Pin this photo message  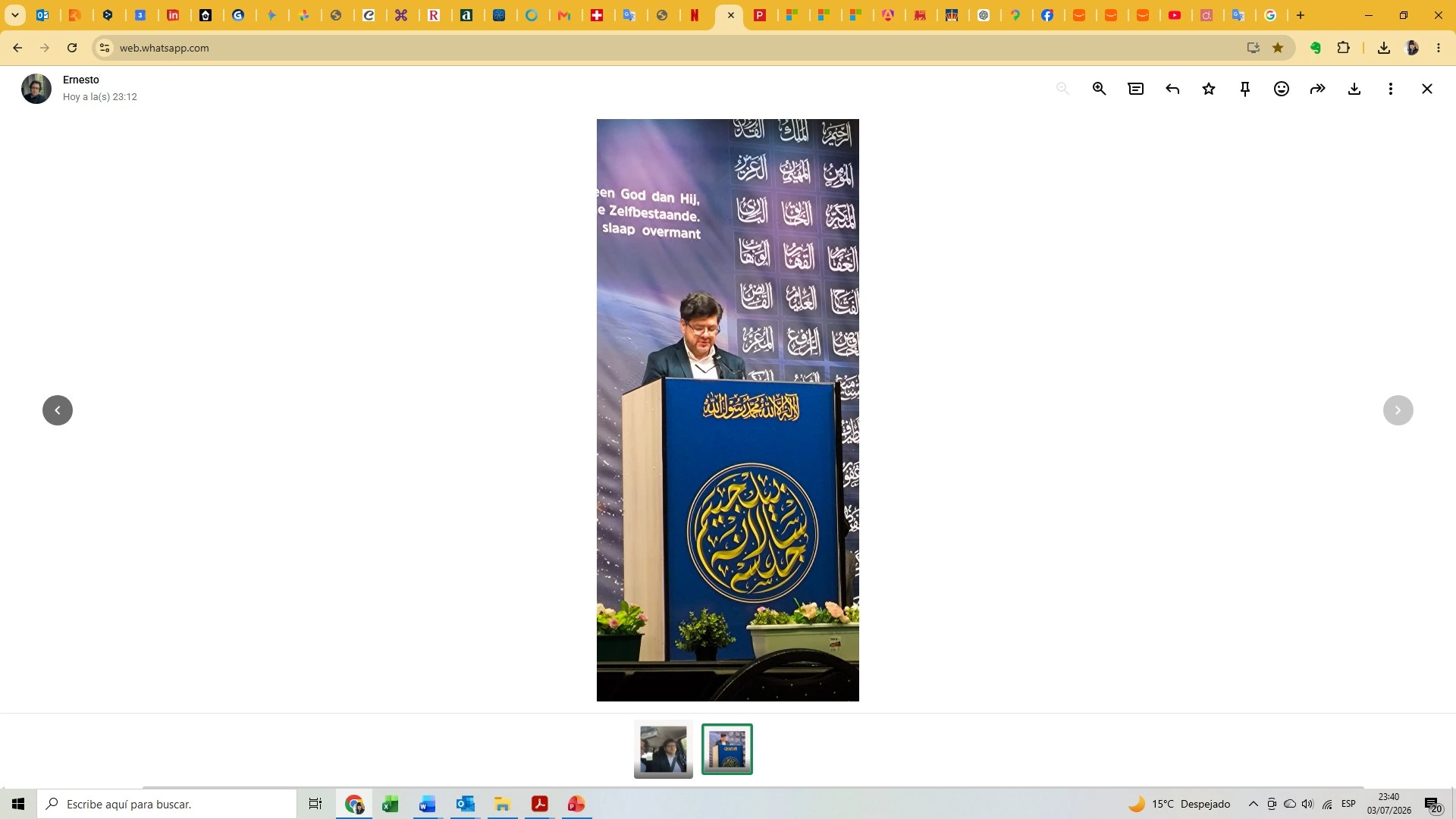pyautogui.click(x=1245, y=89)
